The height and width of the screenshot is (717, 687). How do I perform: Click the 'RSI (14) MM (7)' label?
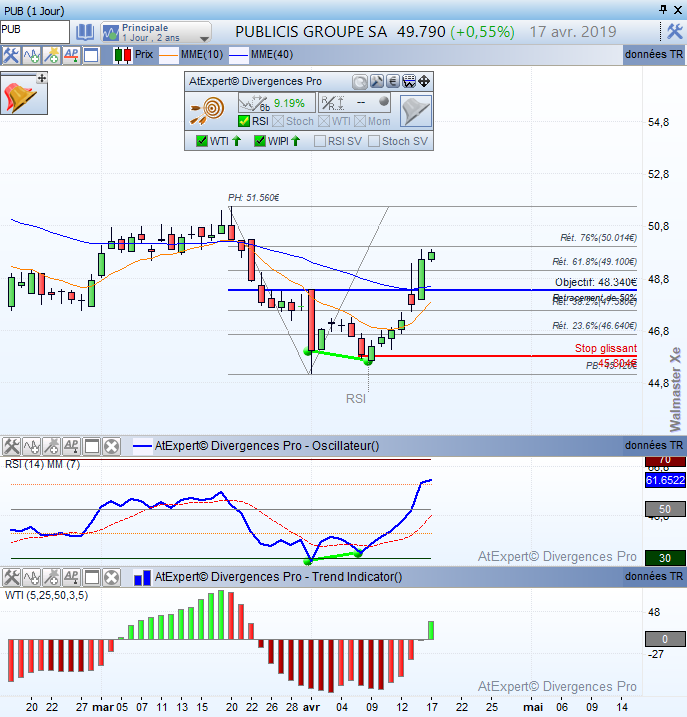[43, 465]
